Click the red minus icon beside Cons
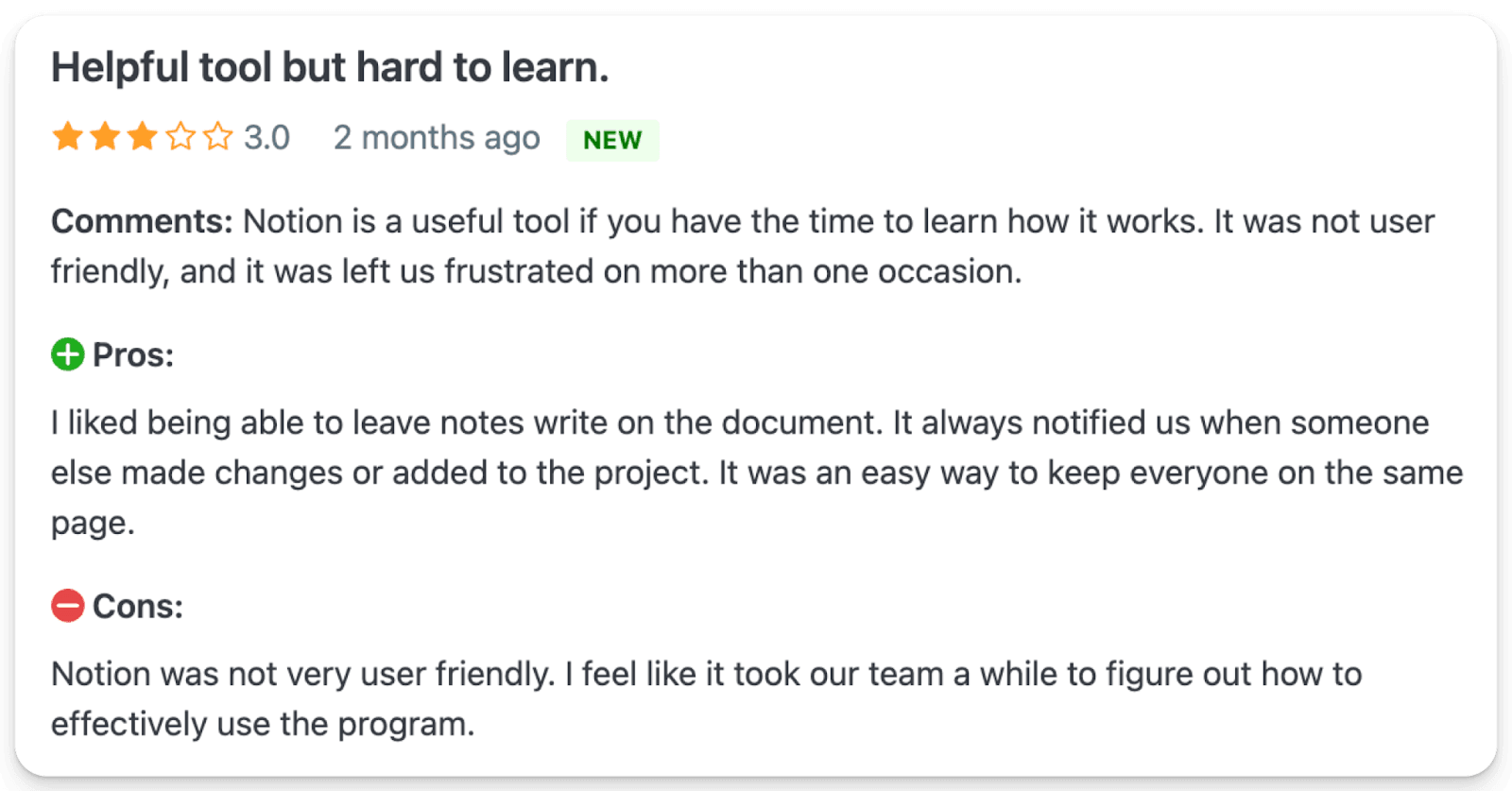This screenshot has width=1512, height=791. point(68,606)
